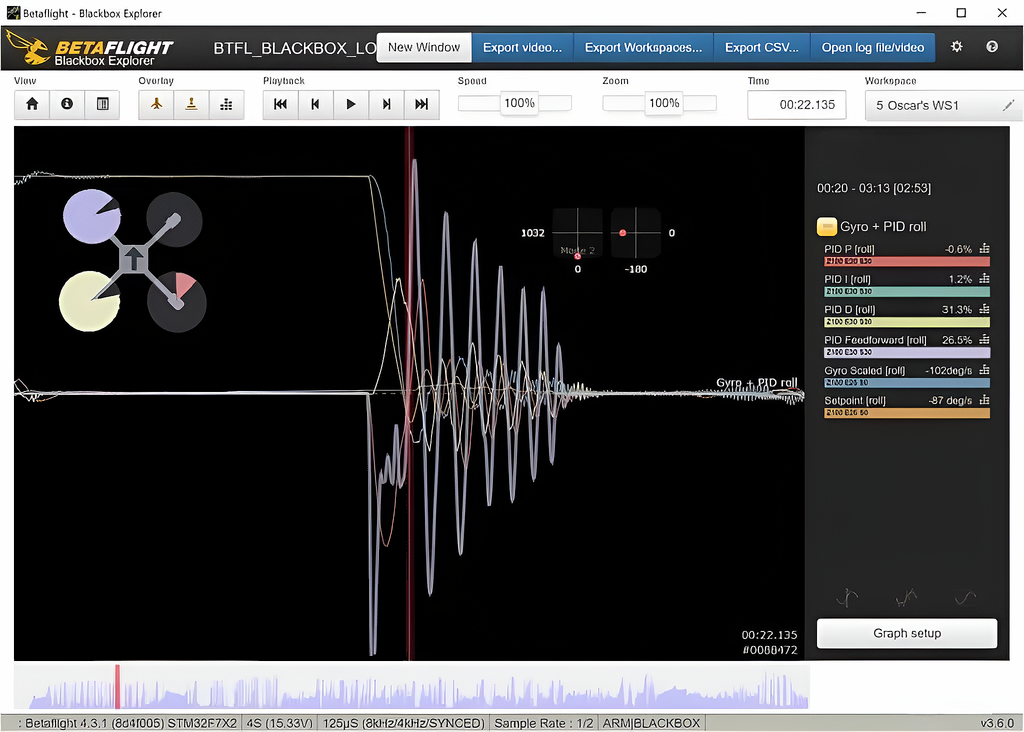
Task: Open analyser for PID I [roll]
Action: pyautogui.click(x=984, y=279)
